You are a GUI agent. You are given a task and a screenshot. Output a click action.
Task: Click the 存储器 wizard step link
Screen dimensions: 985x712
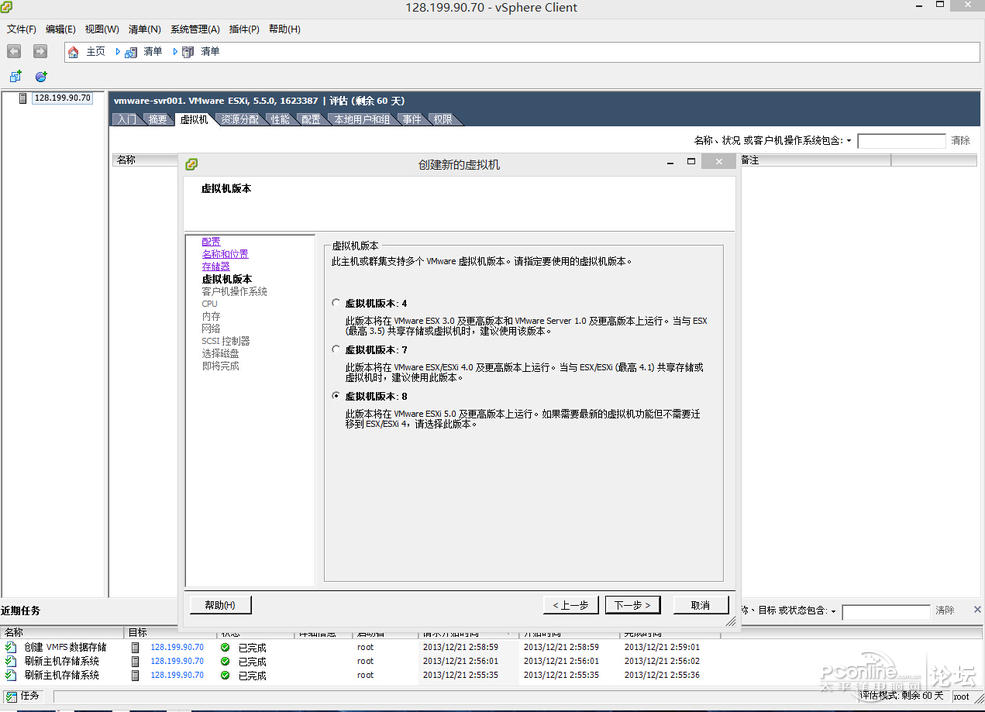215,266
